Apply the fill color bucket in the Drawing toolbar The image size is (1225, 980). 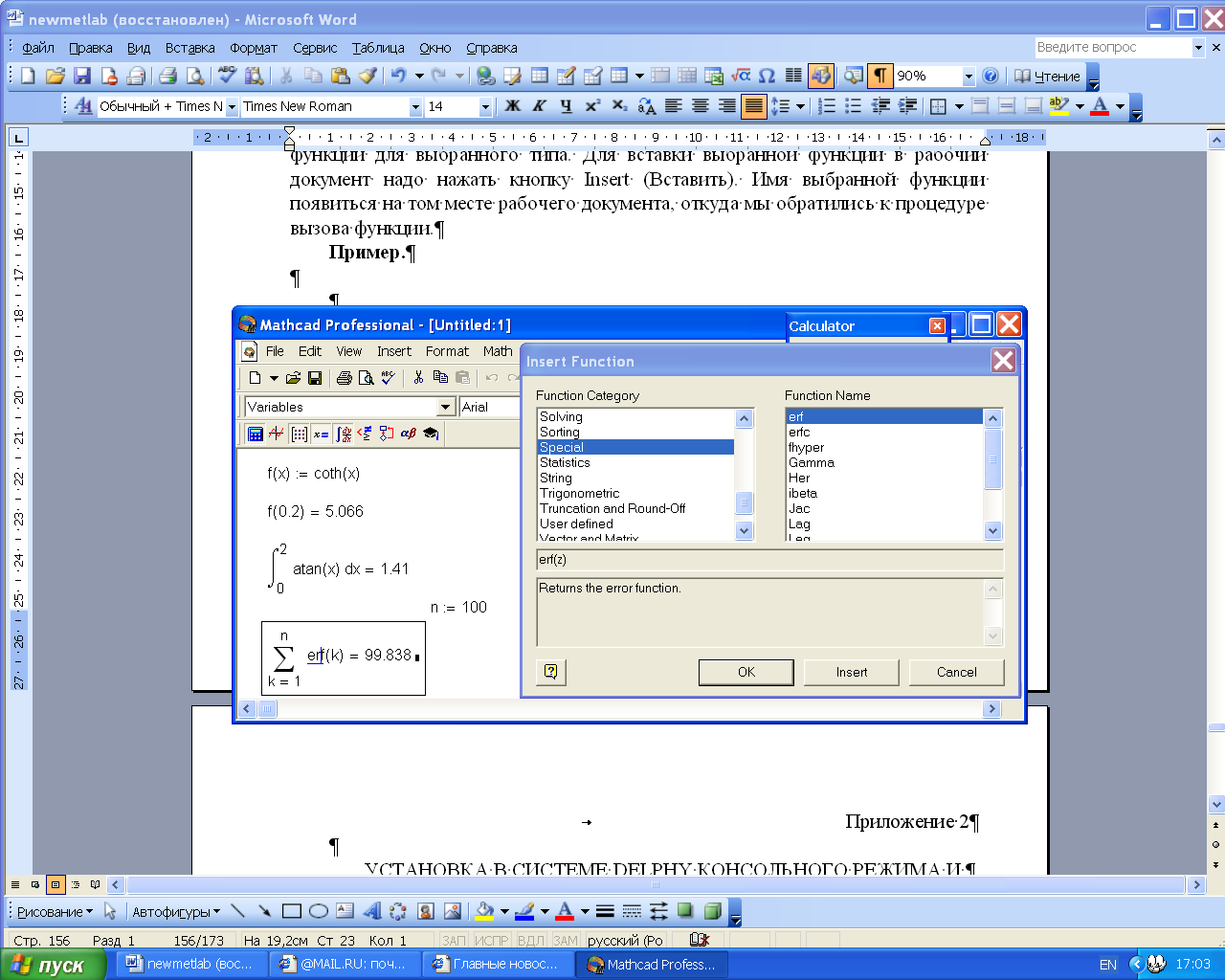coord(484,911)
